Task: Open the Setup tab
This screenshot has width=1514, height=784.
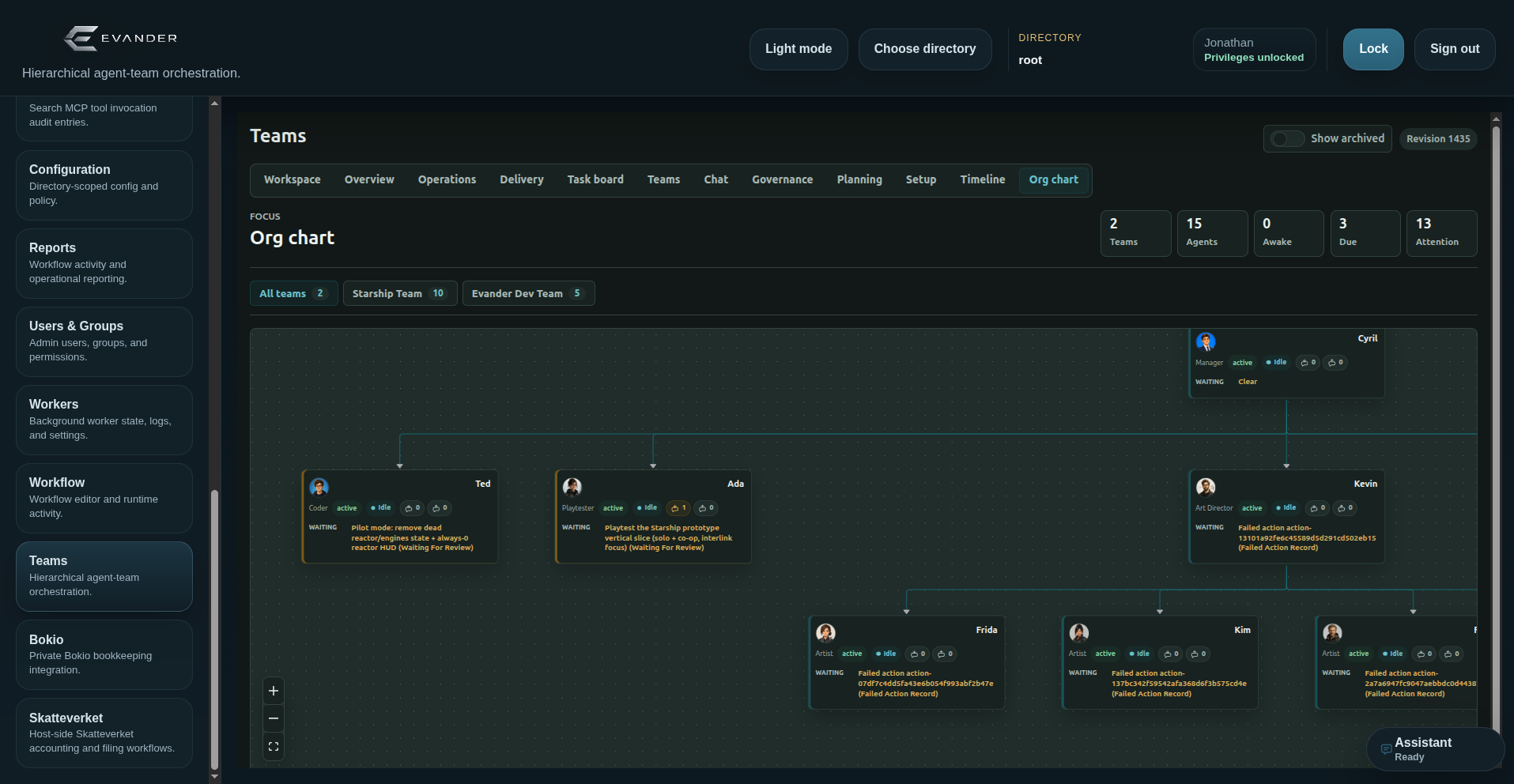Action: pyautogui.click(x=921, y=180)
